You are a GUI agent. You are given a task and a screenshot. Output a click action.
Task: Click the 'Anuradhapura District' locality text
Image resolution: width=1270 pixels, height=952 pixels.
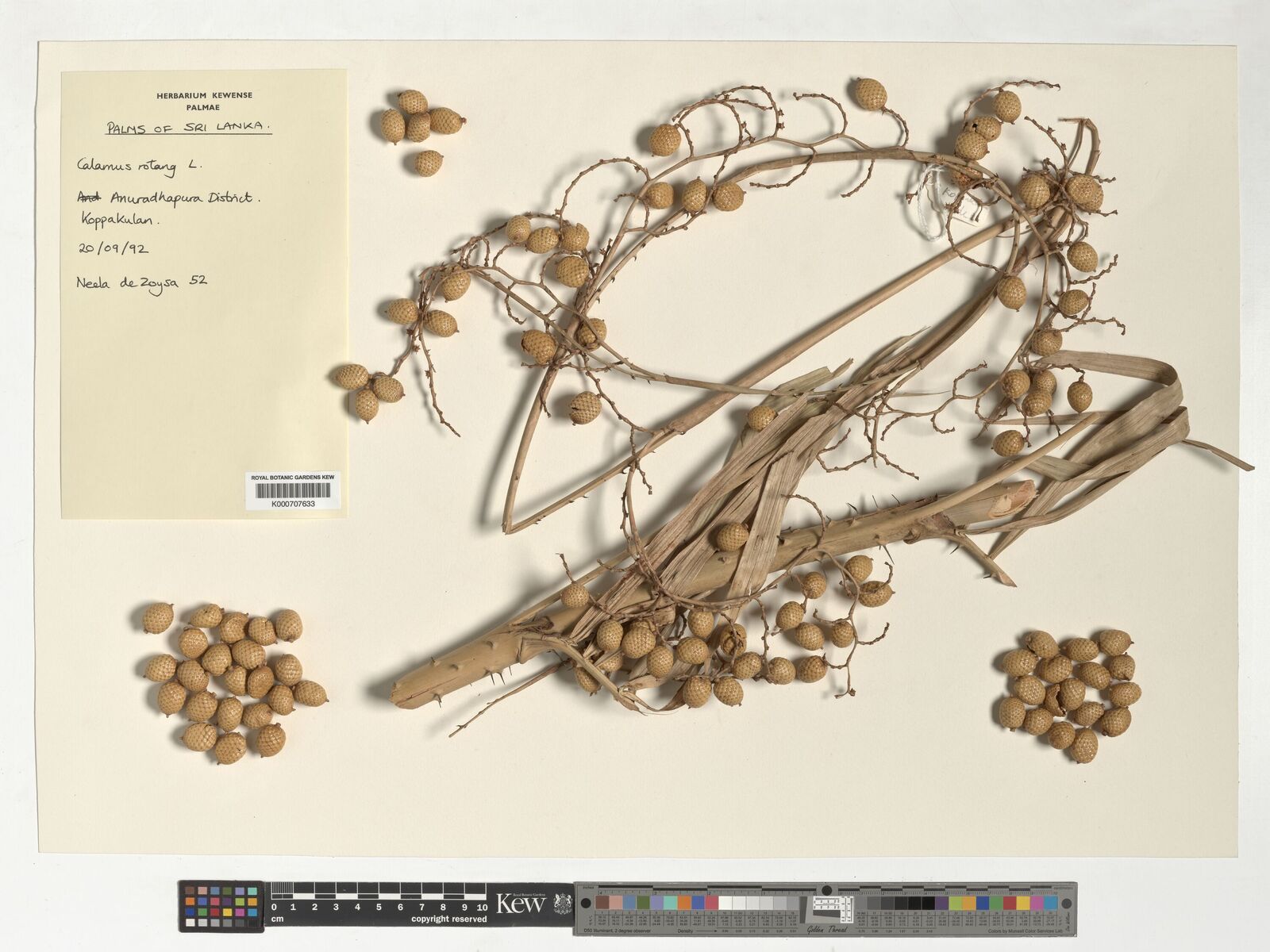point(182,198)
